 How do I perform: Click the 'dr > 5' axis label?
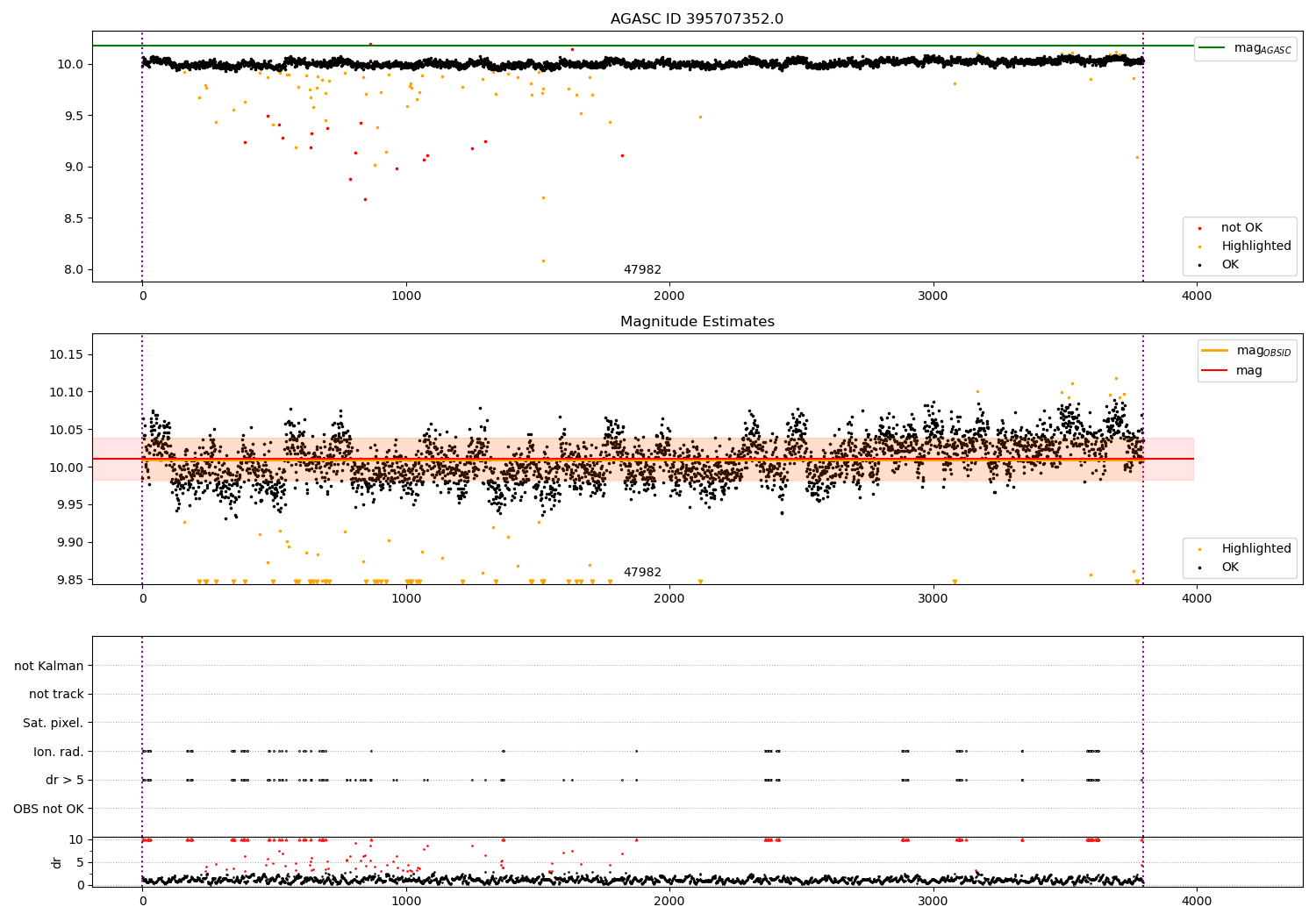65,780
